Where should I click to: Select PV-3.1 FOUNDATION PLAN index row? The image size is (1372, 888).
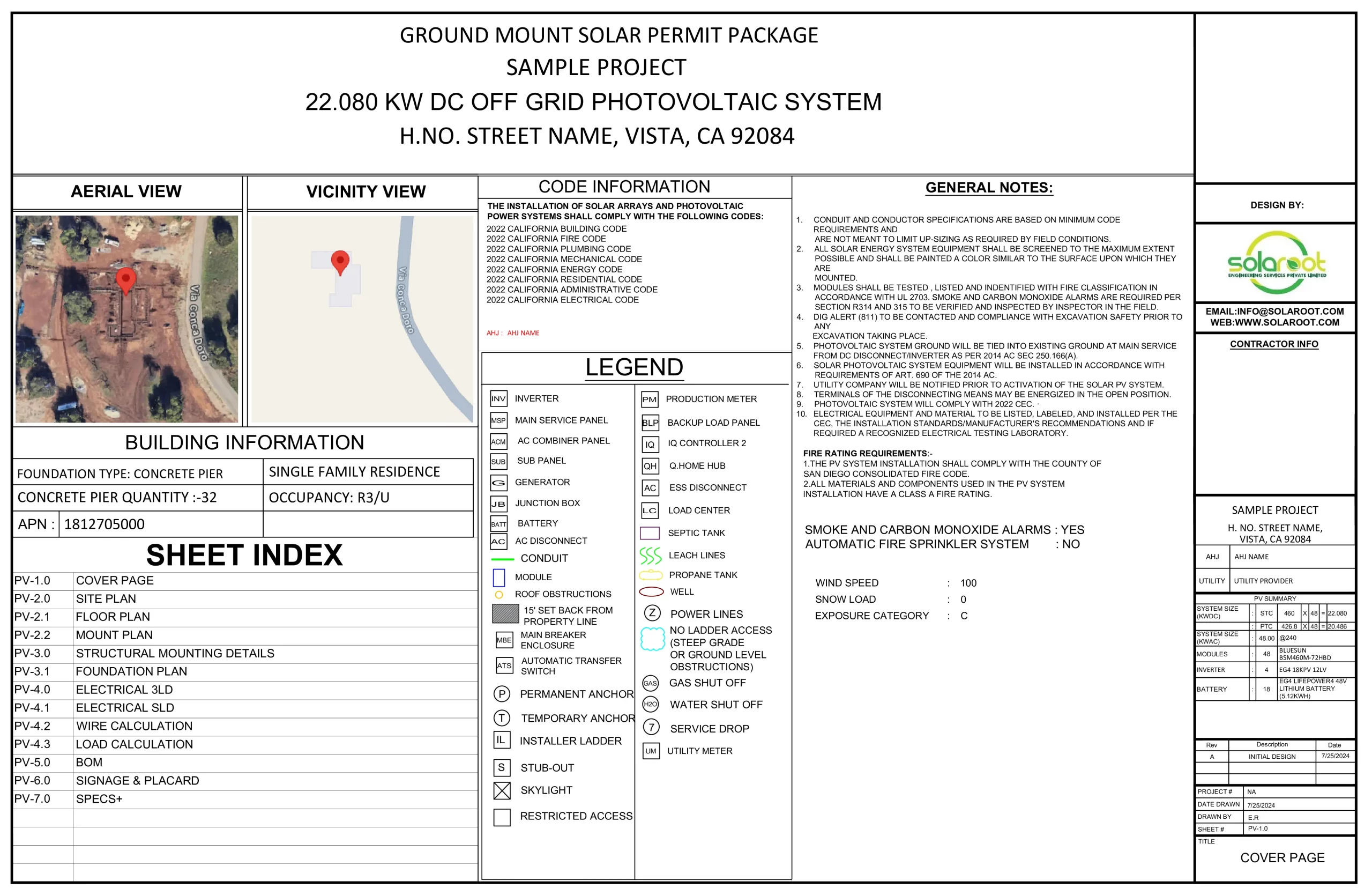pyautogui.click(x=245, y=671)
